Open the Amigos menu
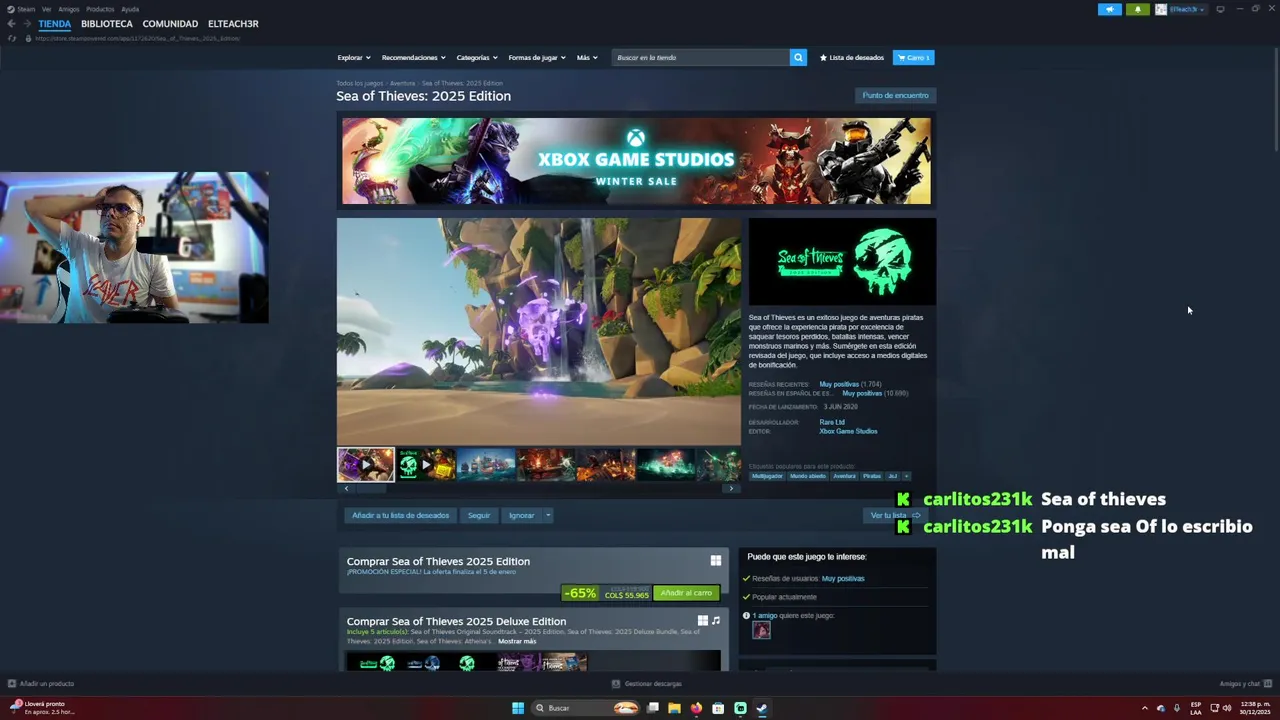 point(69,9)
